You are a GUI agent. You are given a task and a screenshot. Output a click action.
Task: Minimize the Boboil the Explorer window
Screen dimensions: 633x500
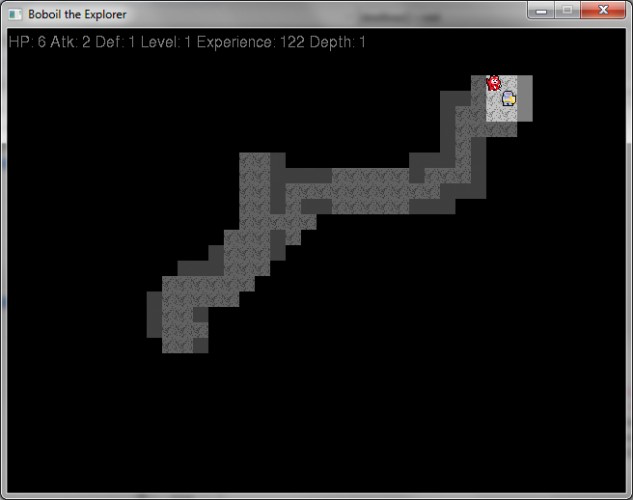pyautogui.click(x=541, y=10)
